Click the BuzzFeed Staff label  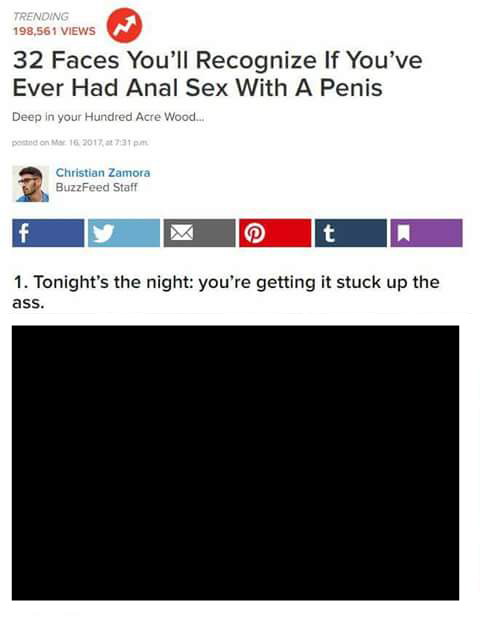[97, 187]
